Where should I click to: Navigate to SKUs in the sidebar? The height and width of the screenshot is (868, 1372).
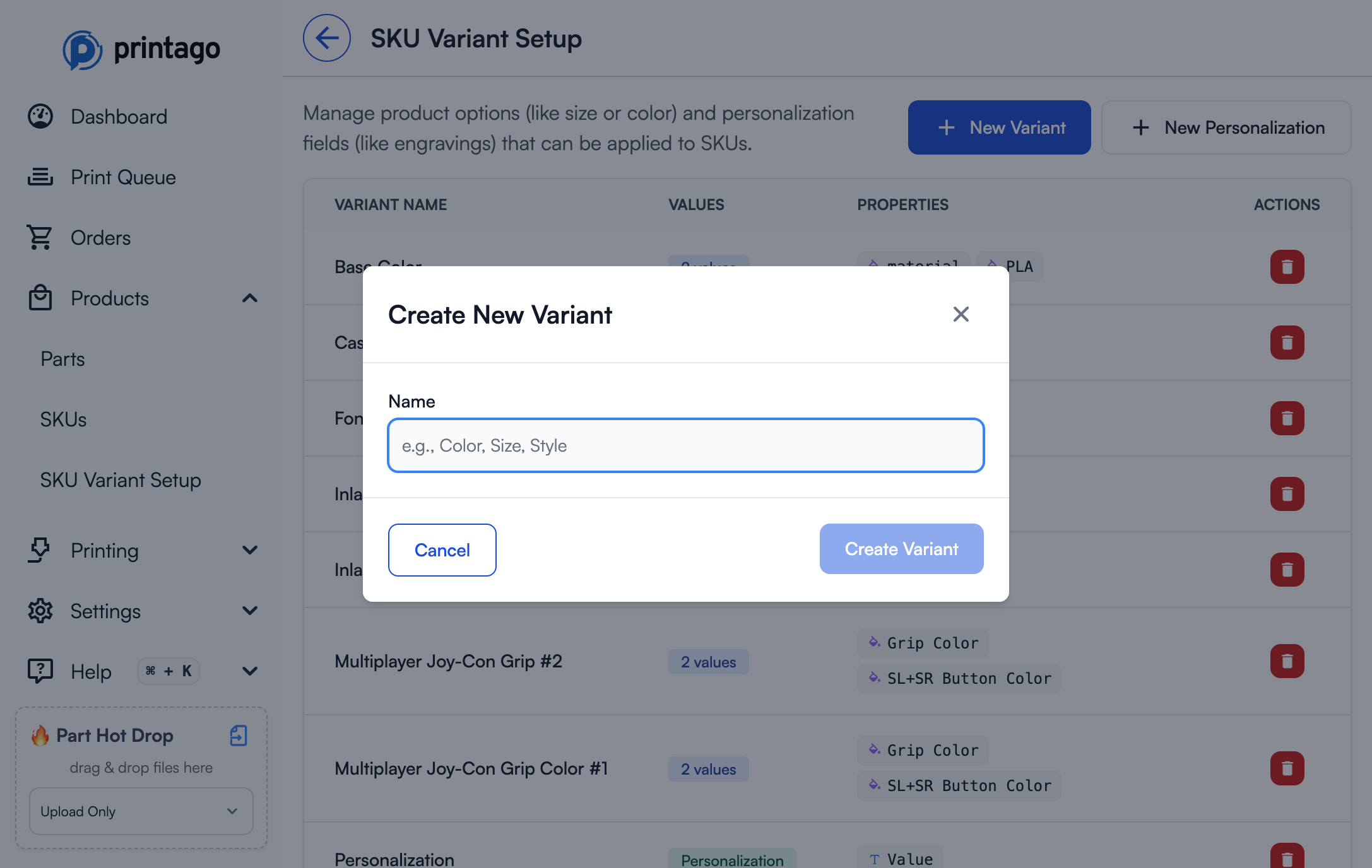pos(63,419)
